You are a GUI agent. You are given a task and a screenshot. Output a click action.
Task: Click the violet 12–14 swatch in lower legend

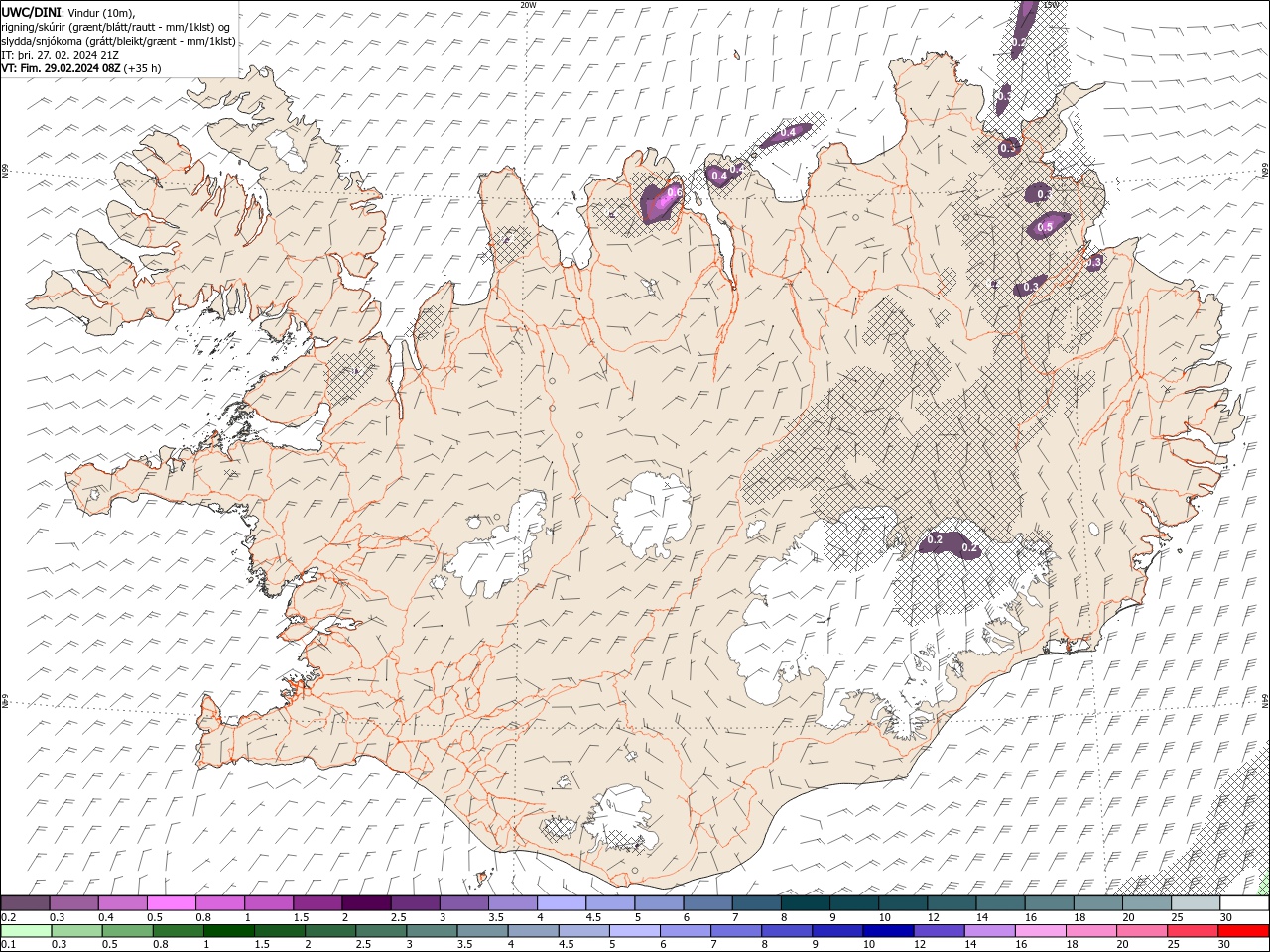click(939, 930)
